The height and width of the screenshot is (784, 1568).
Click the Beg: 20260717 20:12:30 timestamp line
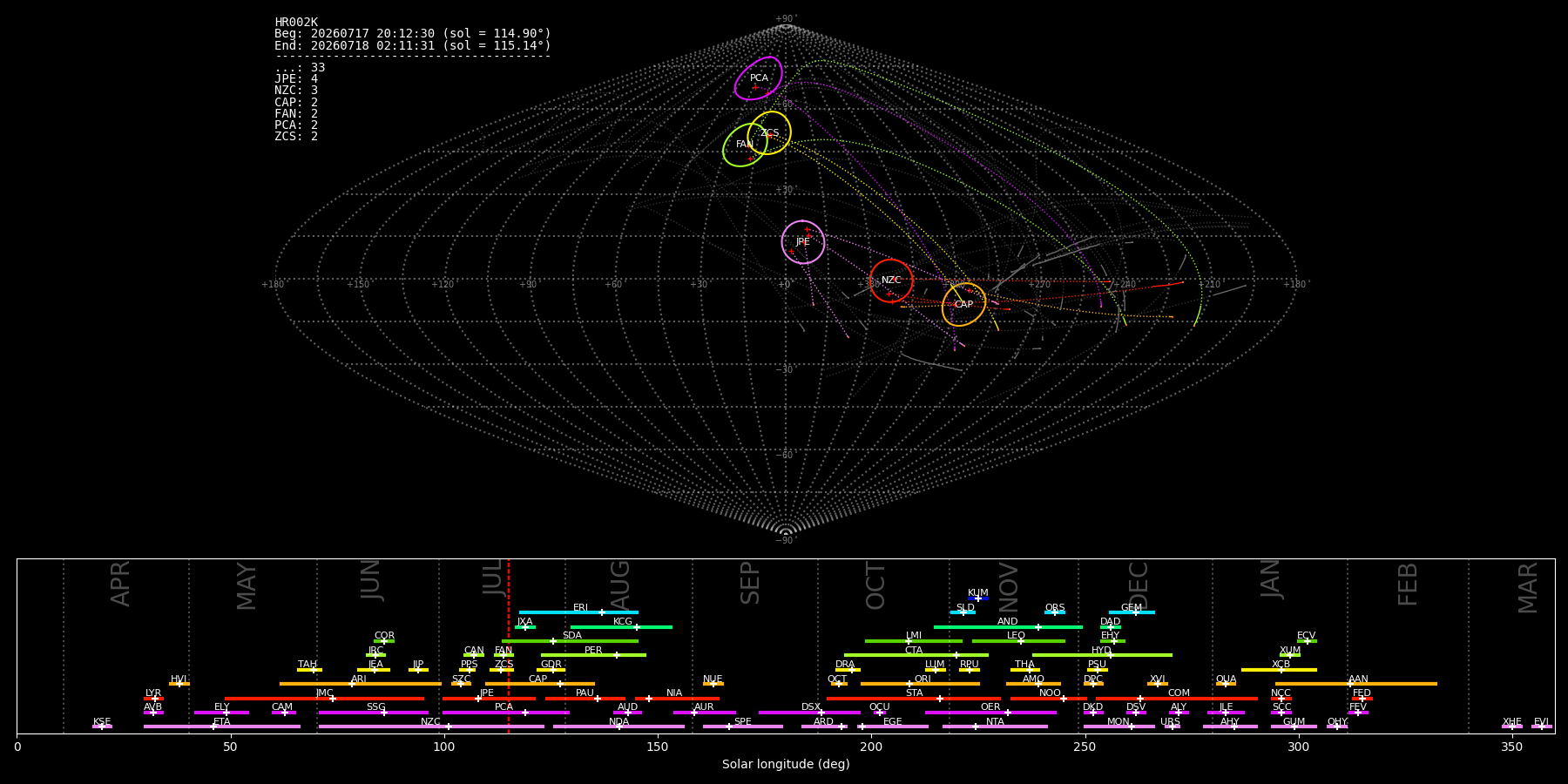click(413, 34)
